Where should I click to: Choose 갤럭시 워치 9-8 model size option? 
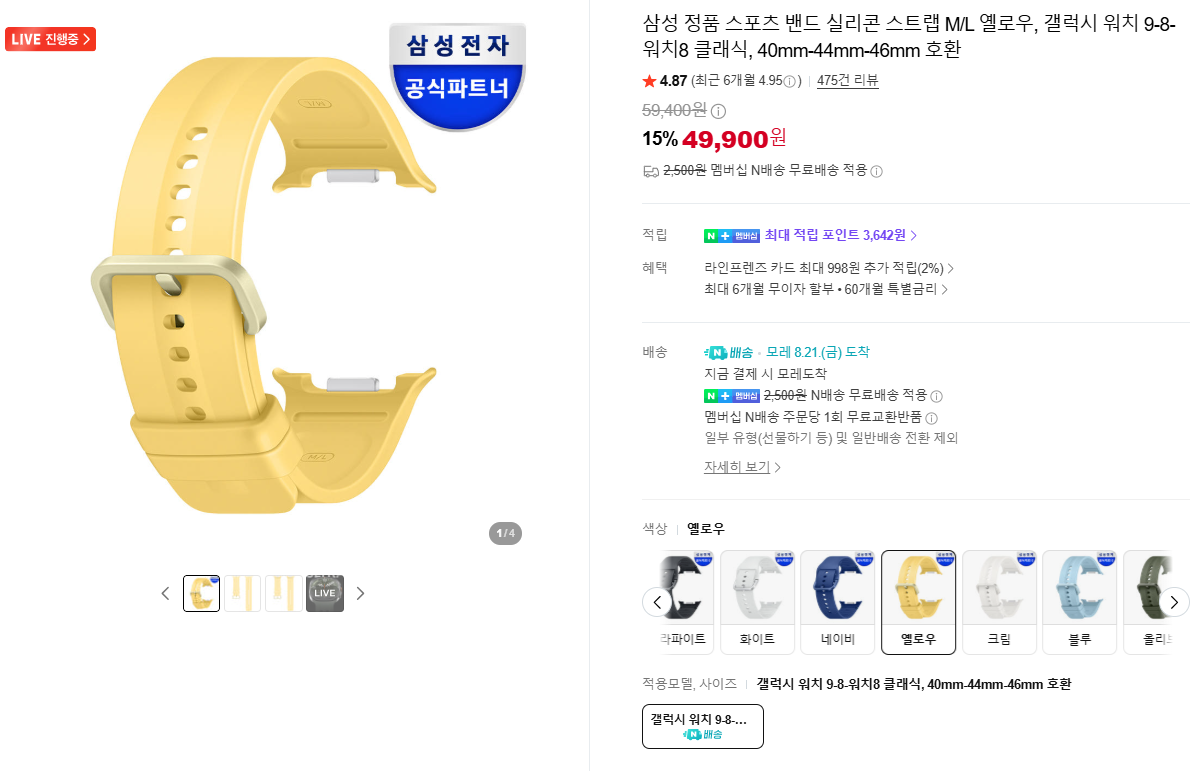(703, 726)
